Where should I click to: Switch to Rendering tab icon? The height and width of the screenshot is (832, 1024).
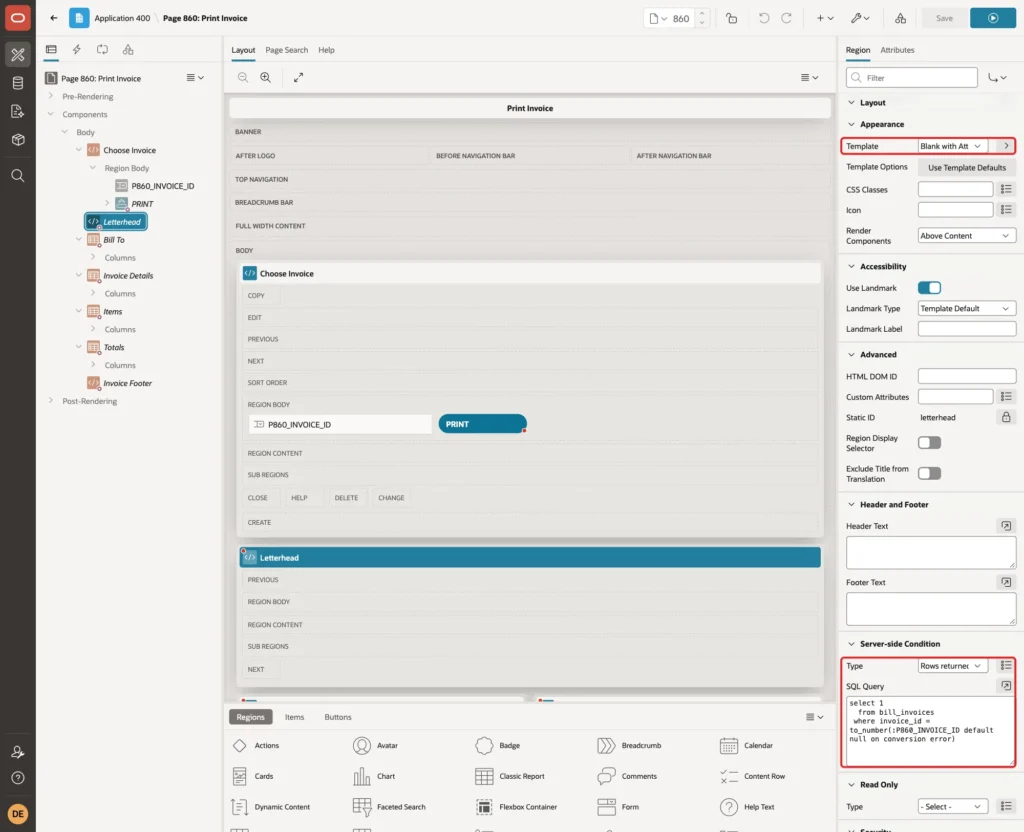(x=51, y=50)
